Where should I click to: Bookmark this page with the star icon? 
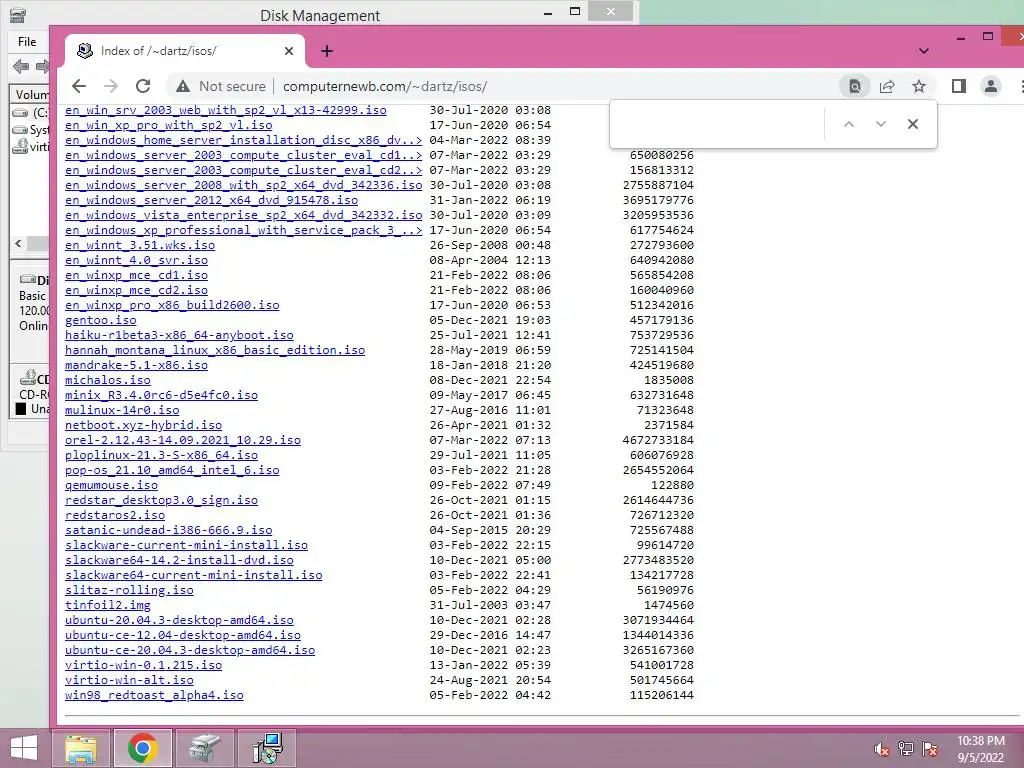919,86
